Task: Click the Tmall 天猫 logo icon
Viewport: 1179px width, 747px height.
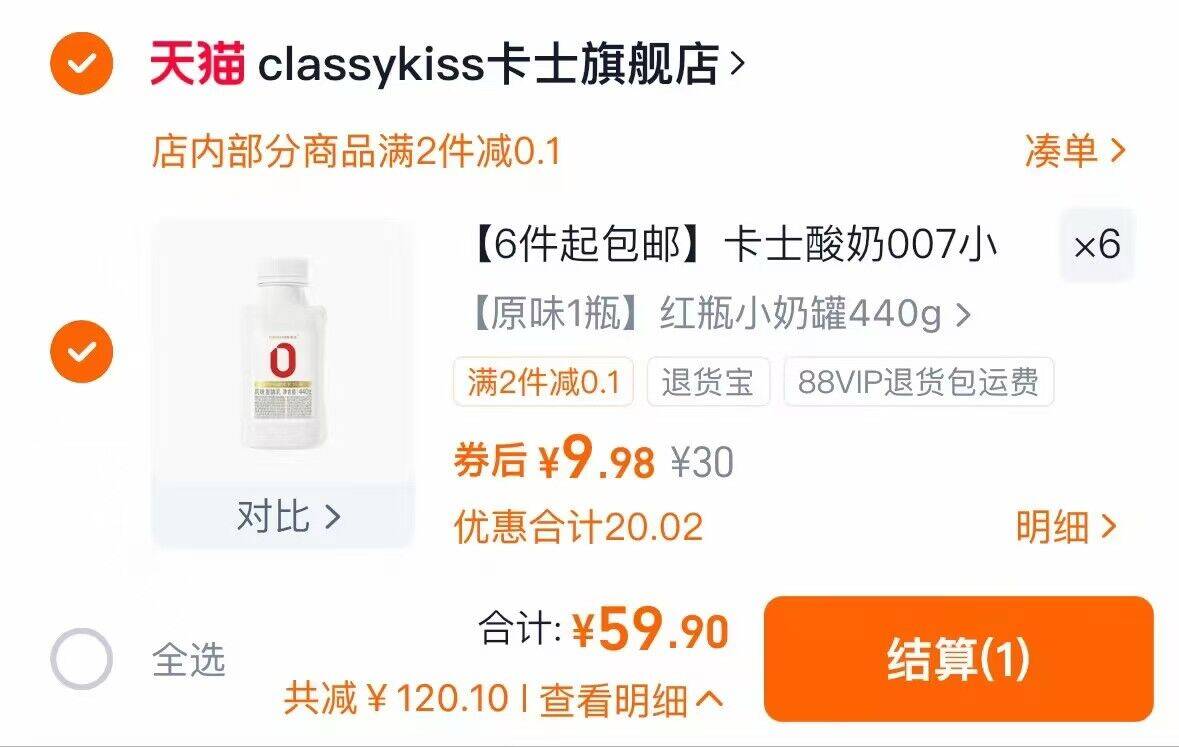Action: coord(197,63)
